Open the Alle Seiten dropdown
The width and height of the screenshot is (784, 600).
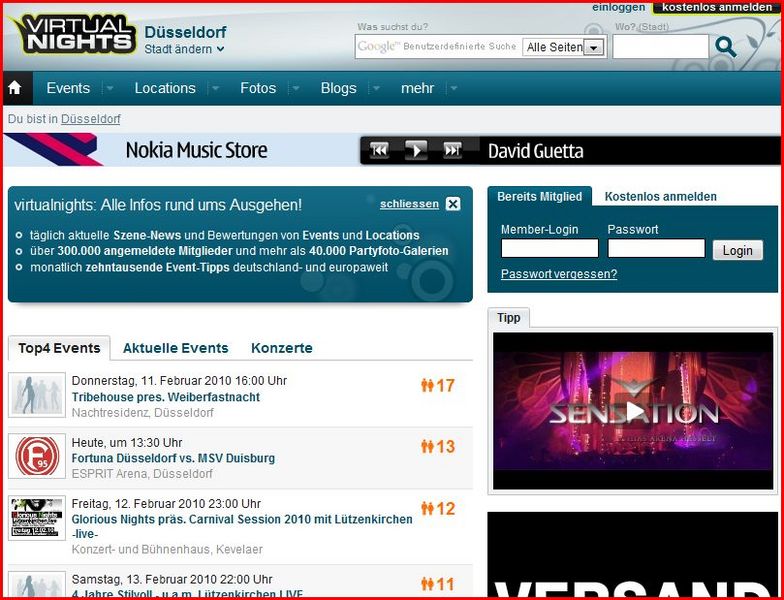click(x=564, y=48)
